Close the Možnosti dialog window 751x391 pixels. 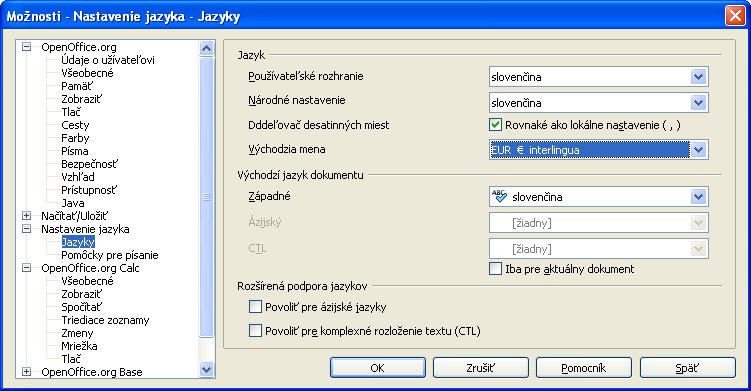point(735,16)
